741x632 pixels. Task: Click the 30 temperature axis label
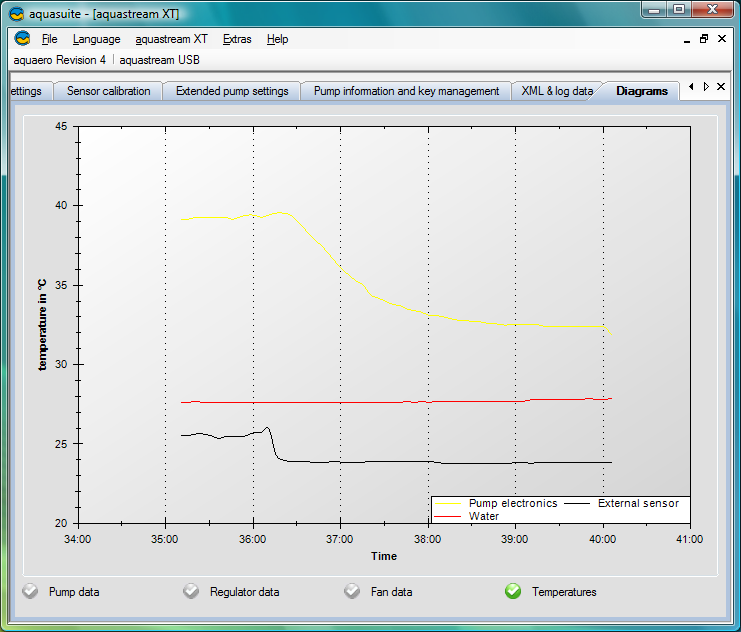(61, 364)
